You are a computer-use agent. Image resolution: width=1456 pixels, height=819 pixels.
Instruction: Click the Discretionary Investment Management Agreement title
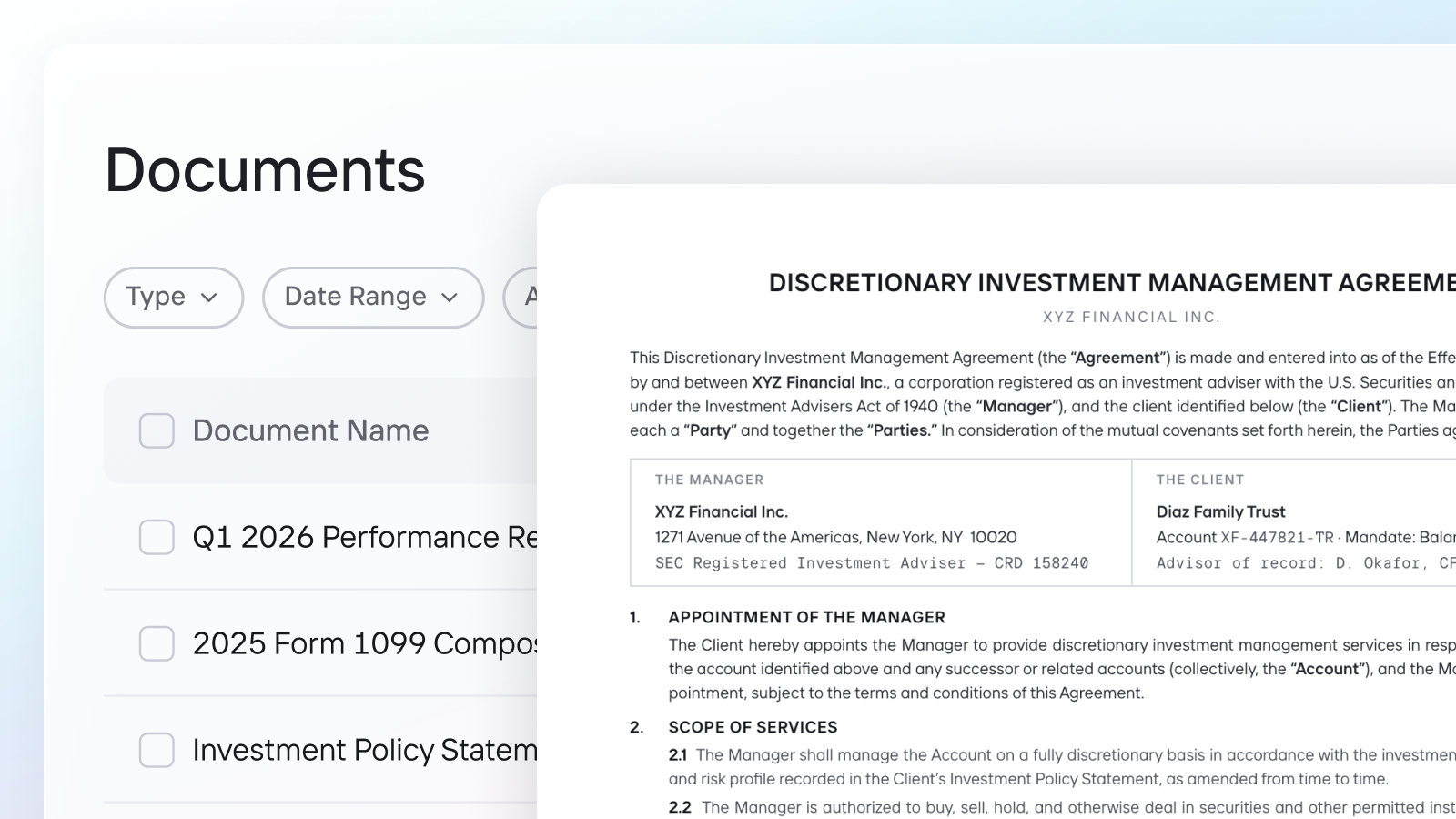[x=1112, y=283]
